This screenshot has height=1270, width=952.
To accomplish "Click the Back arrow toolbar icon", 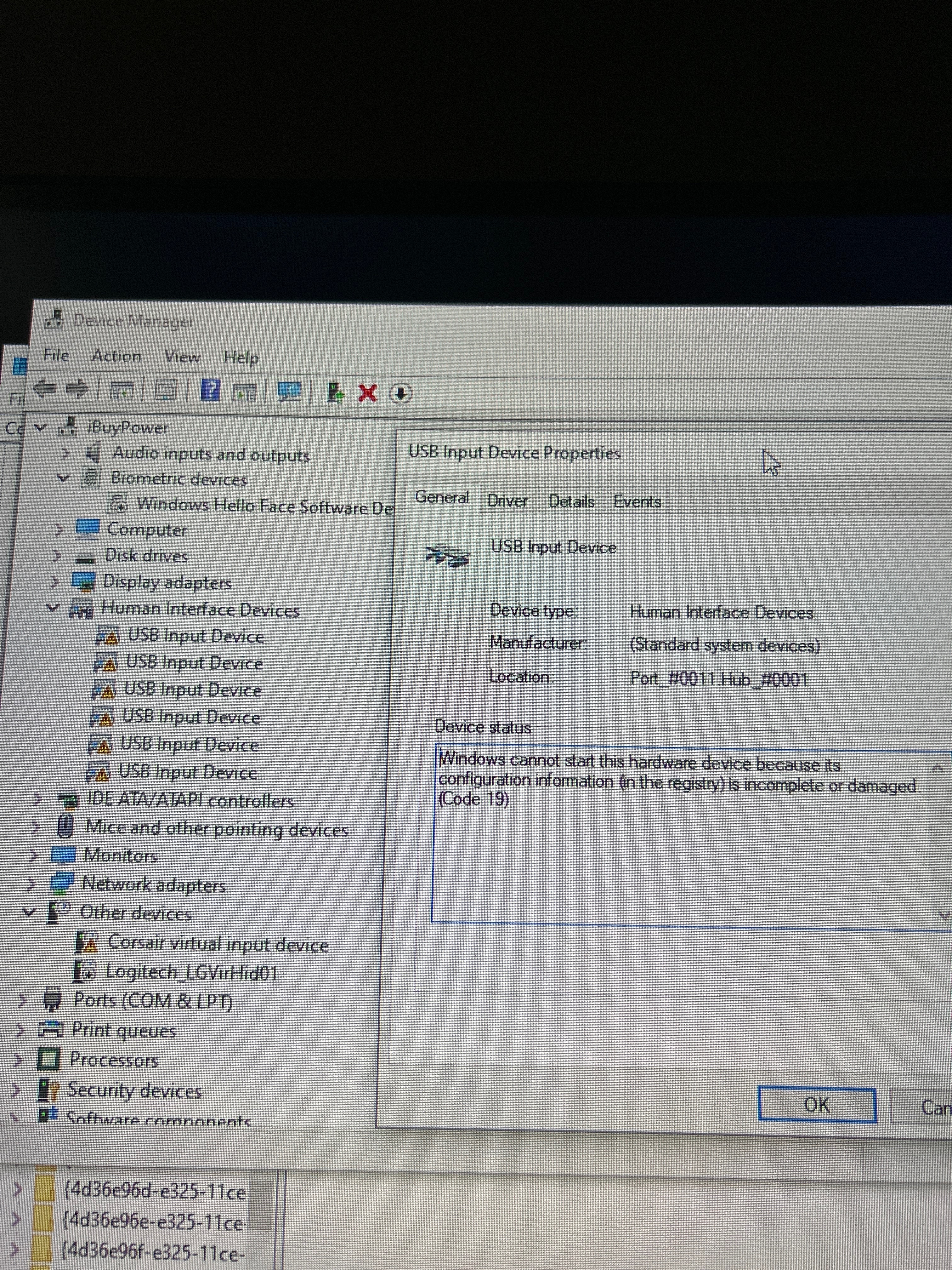I will tap(44, 389).
